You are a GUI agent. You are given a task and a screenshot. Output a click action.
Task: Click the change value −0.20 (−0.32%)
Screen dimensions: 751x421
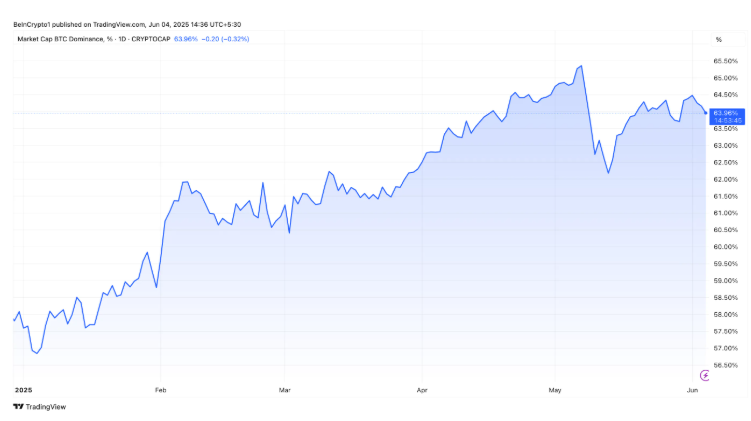tap(225, 39)
